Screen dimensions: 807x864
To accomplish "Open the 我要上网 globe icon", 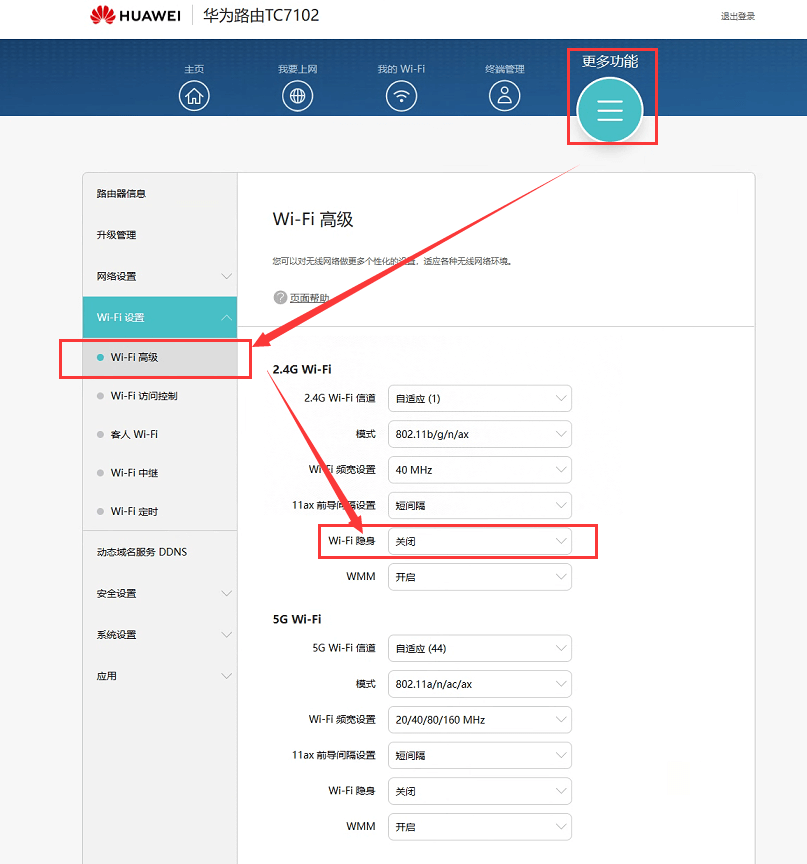I will point(297,96).
